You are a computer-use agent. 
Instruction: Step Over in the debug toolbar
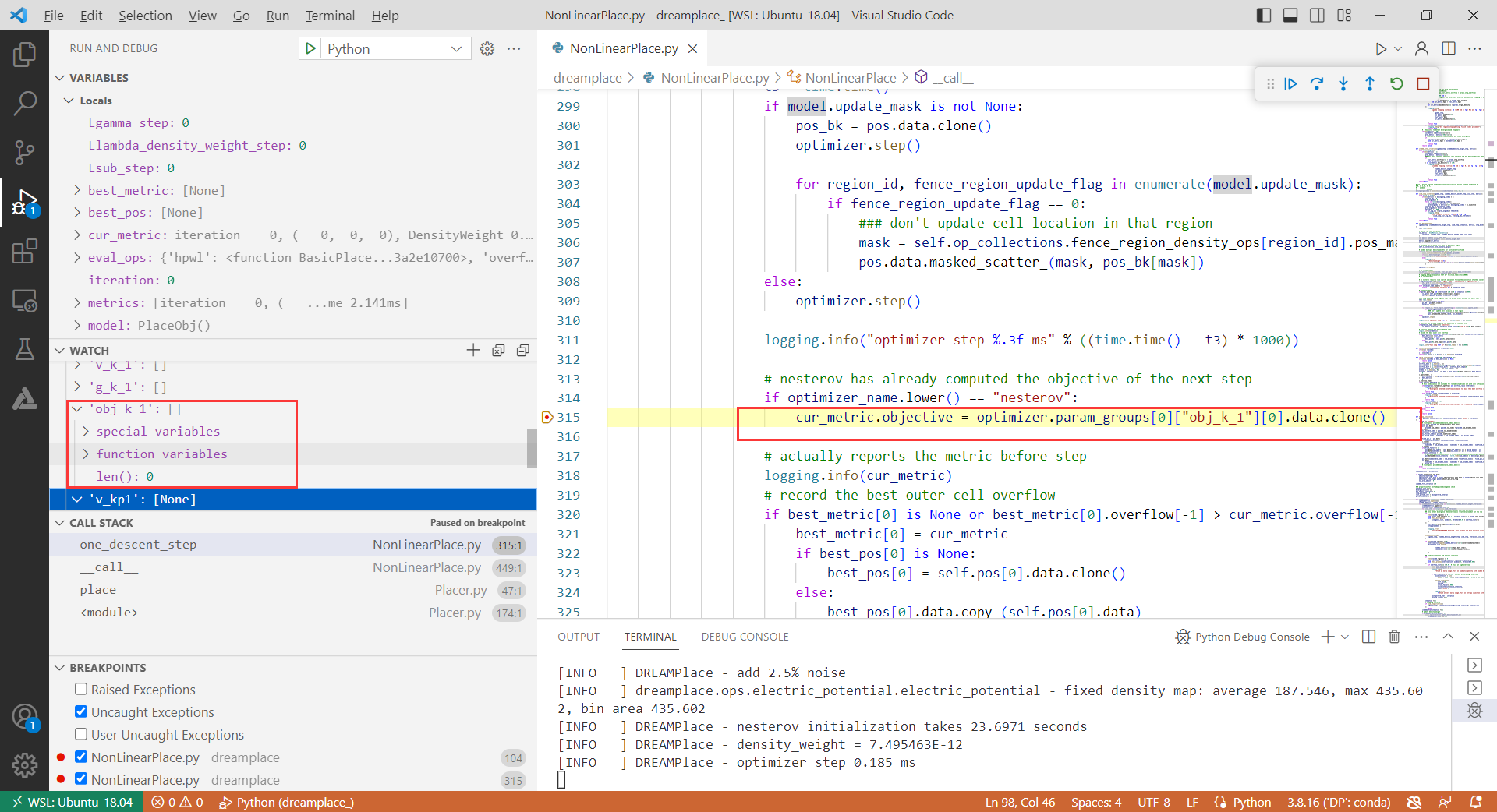(1317, 83)
